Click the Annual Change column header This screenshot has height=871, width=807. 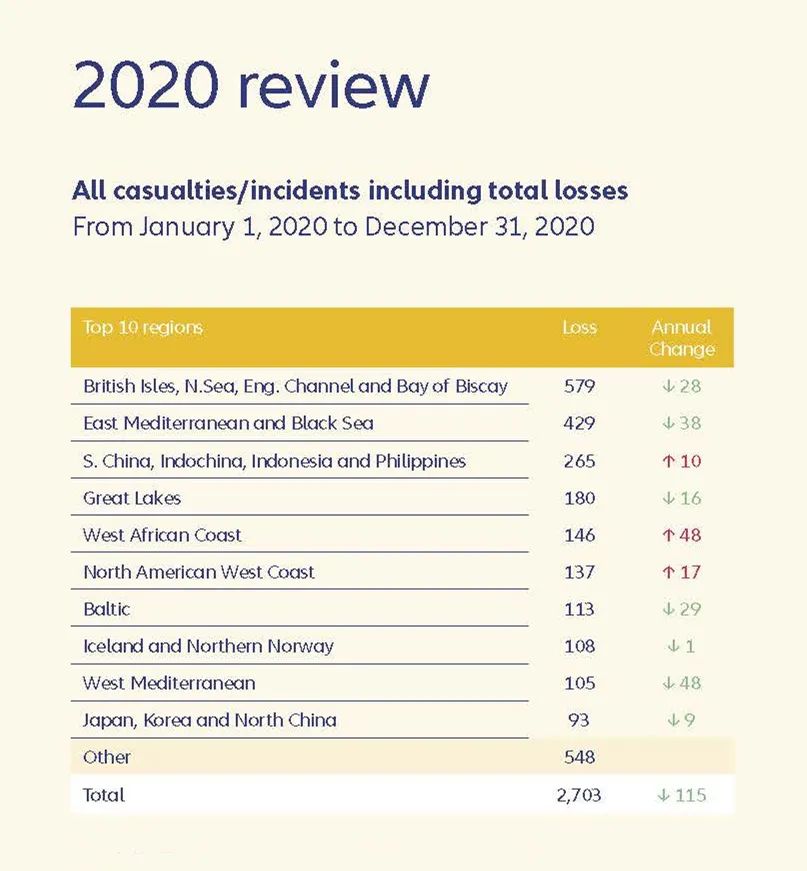681,338
